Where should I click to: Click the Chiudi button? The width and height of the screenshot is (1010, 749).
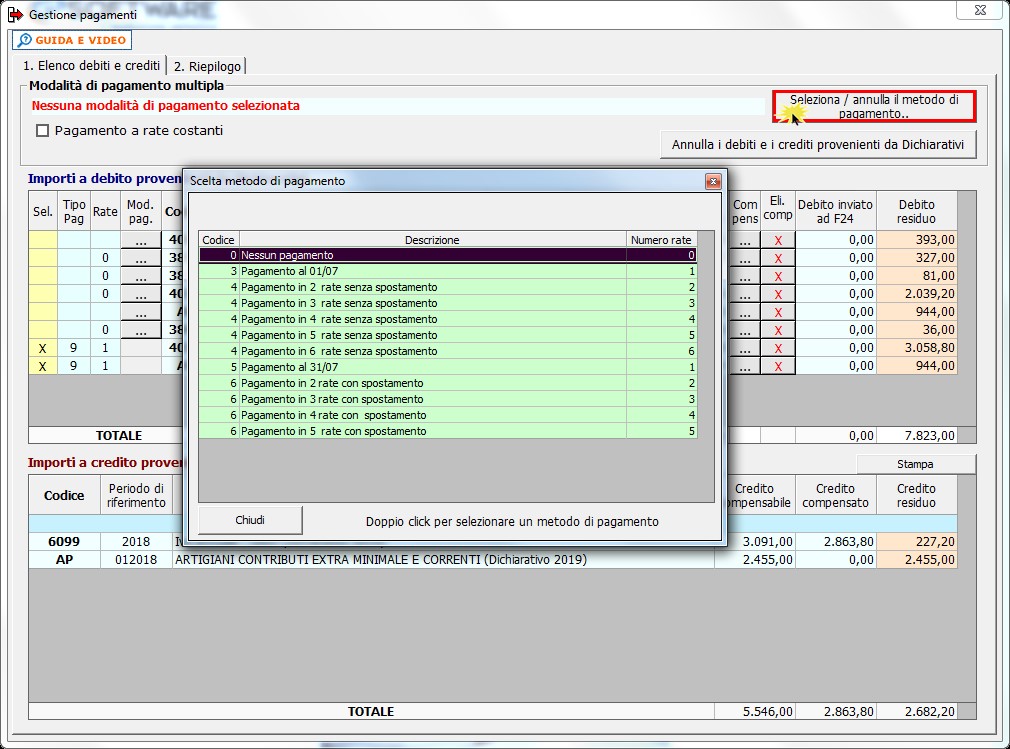[250, 520]
